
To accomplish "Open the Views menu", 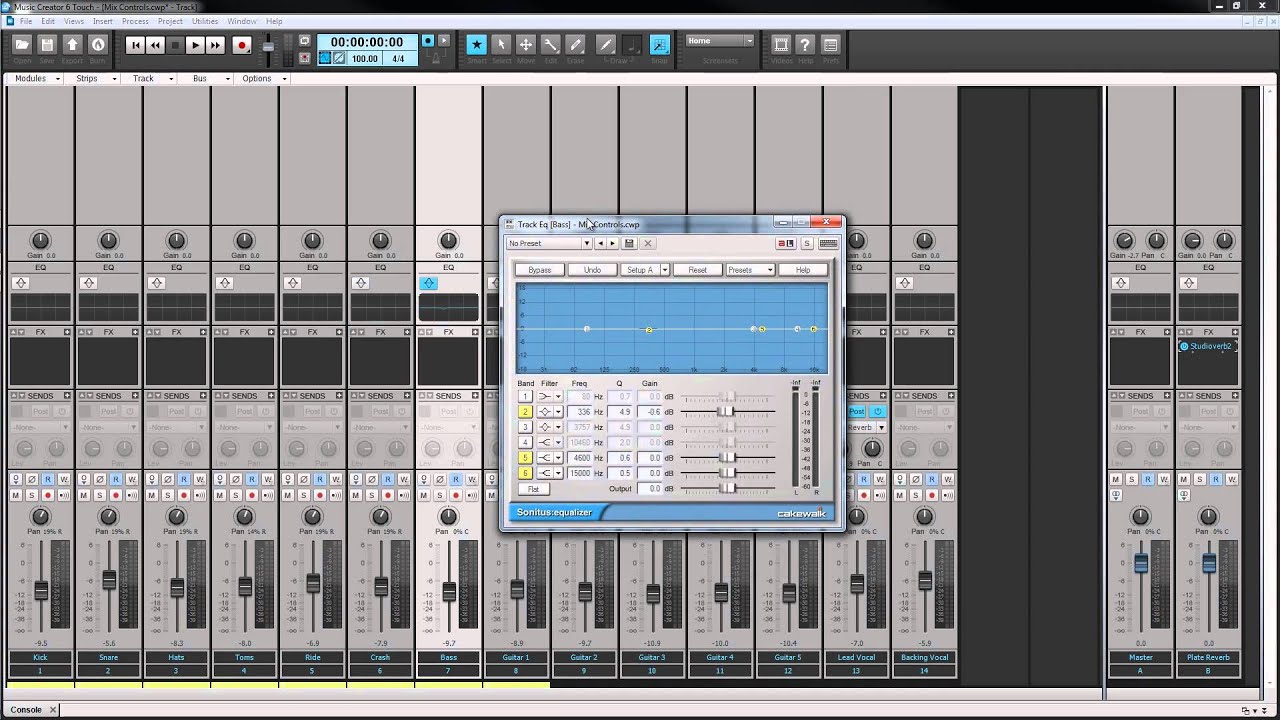I will tap(75, 21).
